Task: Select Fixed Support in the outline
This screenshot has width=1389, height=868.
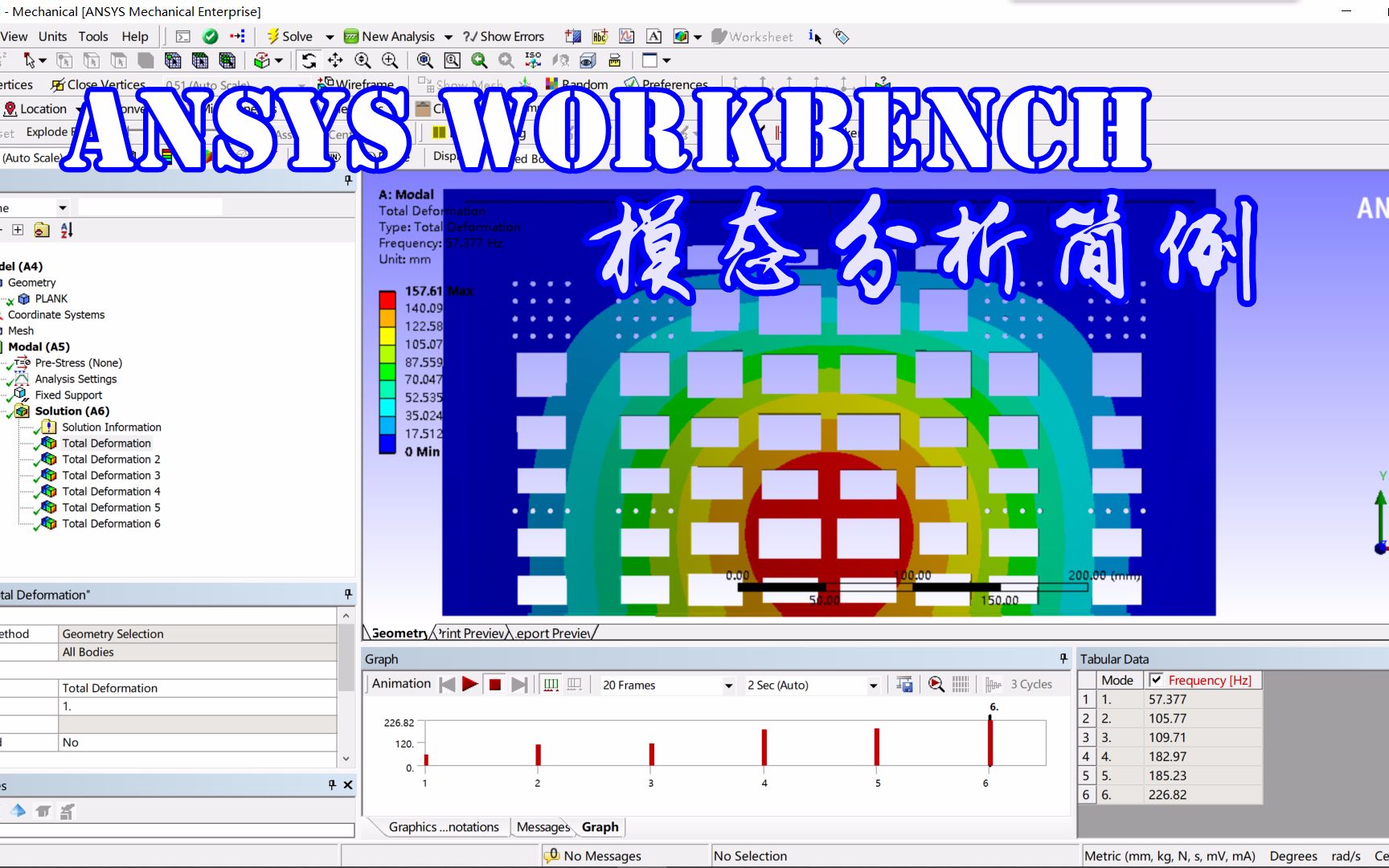Action: click(68, 395)
